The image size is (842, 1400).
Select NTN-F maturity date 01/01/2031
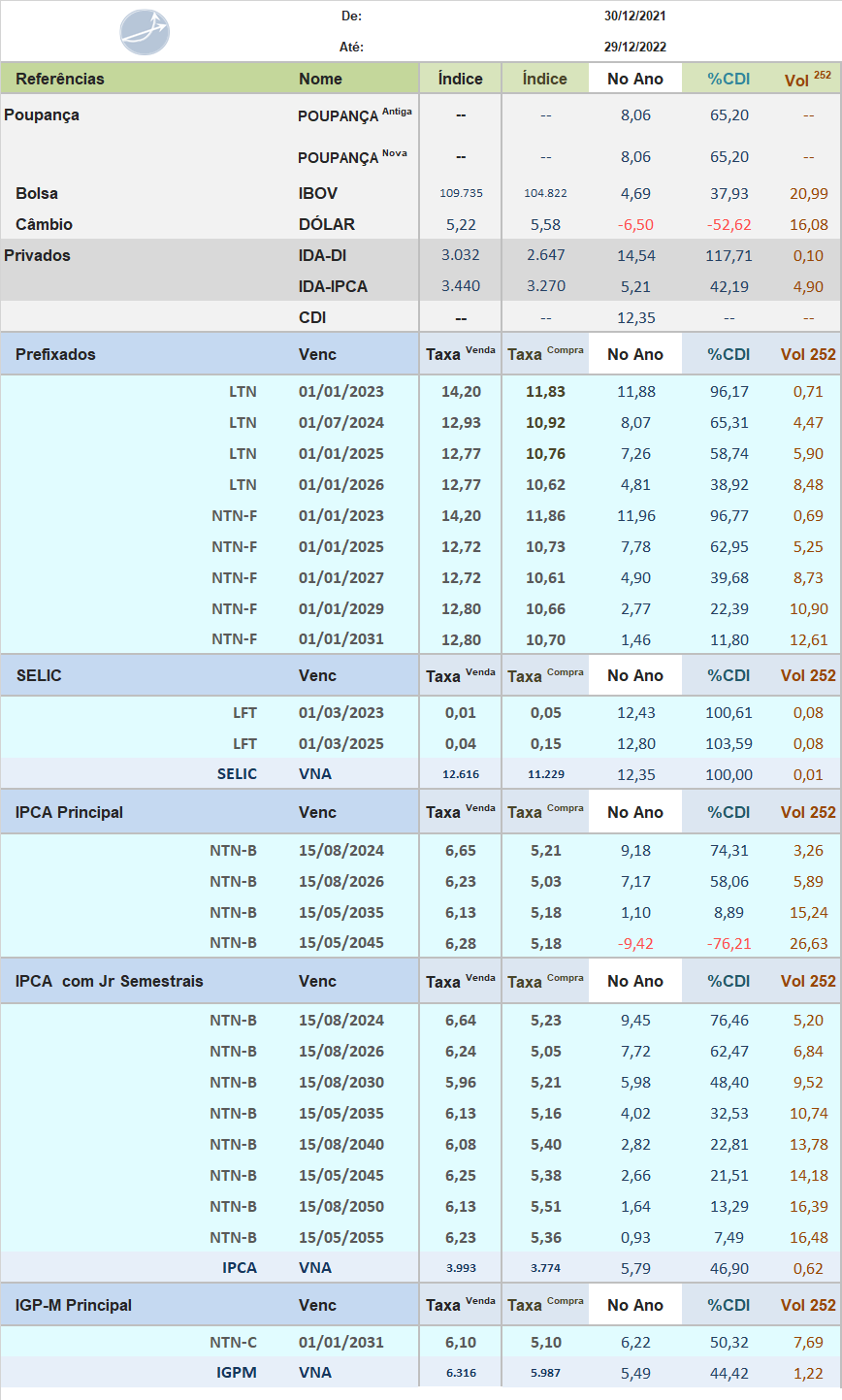[x=341, y=638]
